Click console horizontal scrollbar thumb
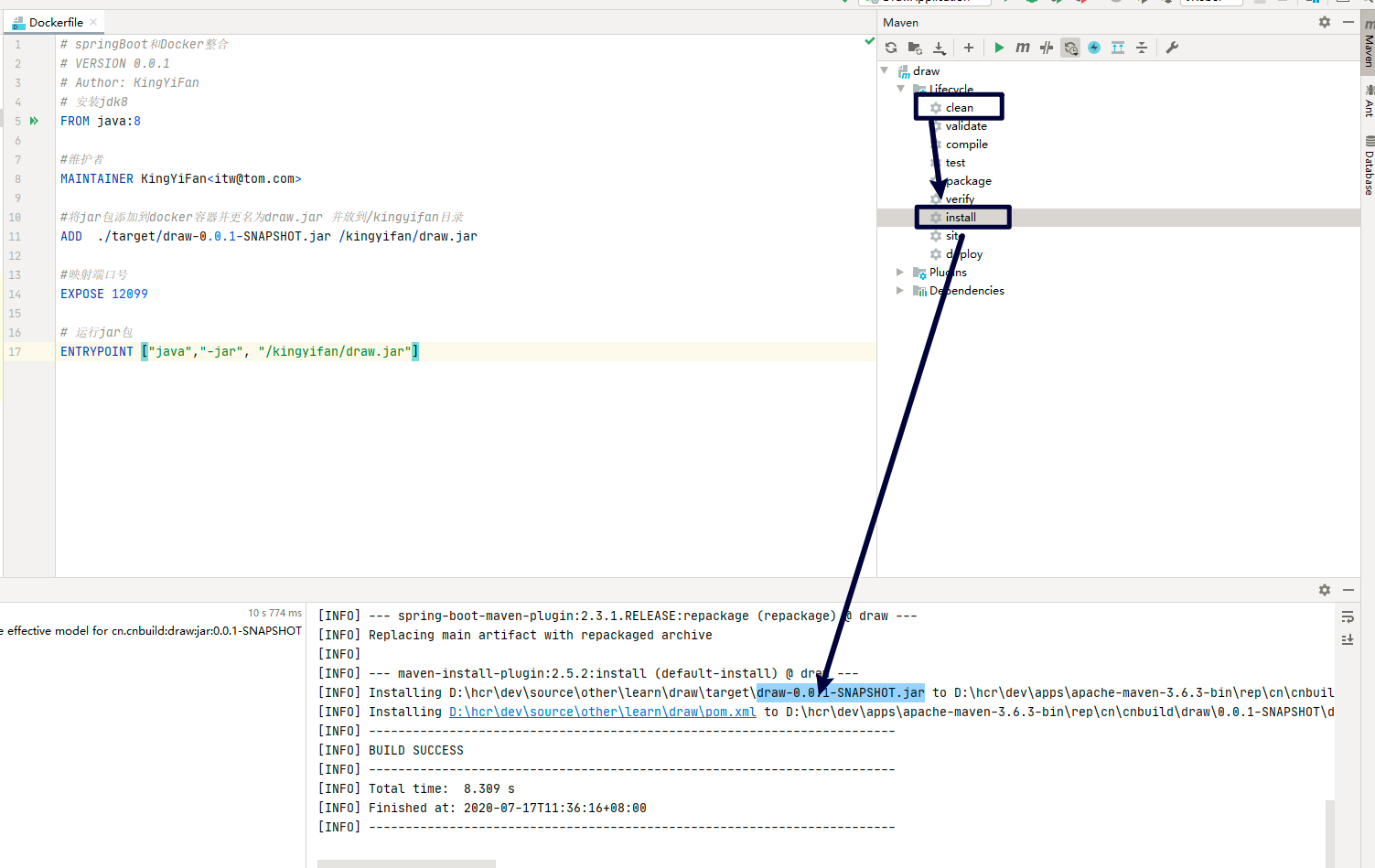The image size is (1375, 868). point(406,863)
